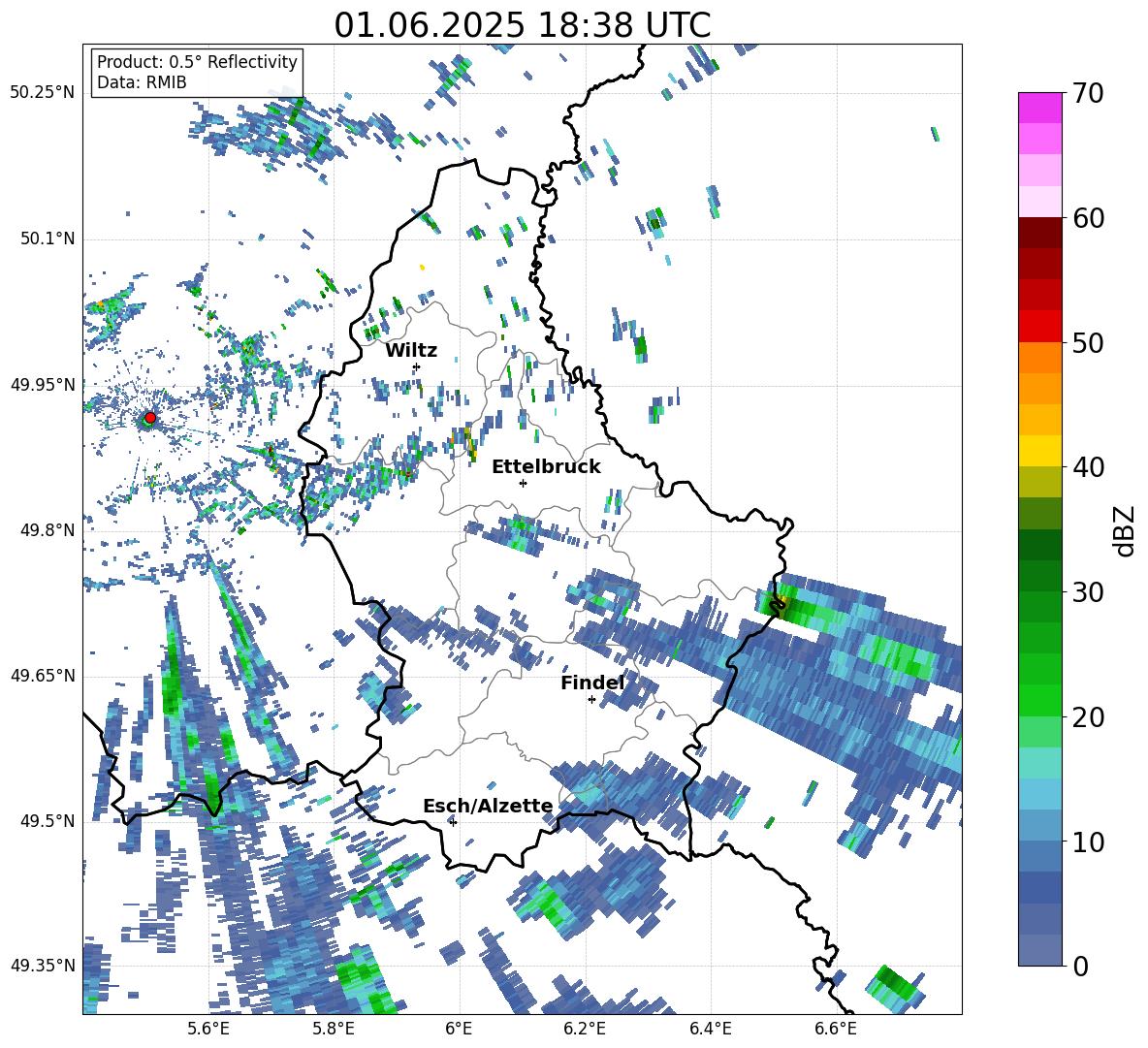Click the 49.8°N latitude label
This screenshot has width=1148, height=1048.
click(x=47, y=530)
